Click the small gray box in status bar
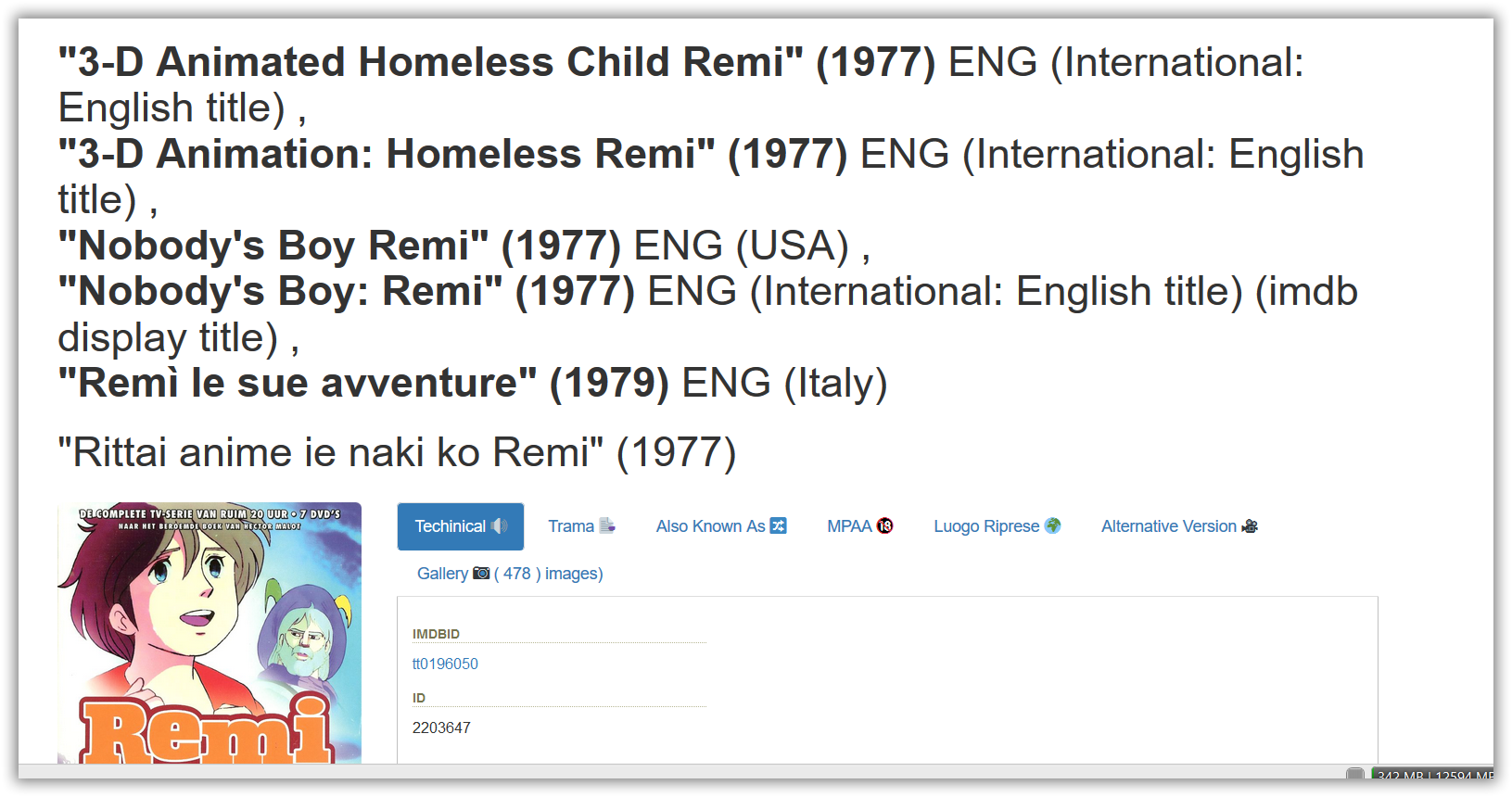Screen dimensions: 1512x797 click(x=1355, y=774)
